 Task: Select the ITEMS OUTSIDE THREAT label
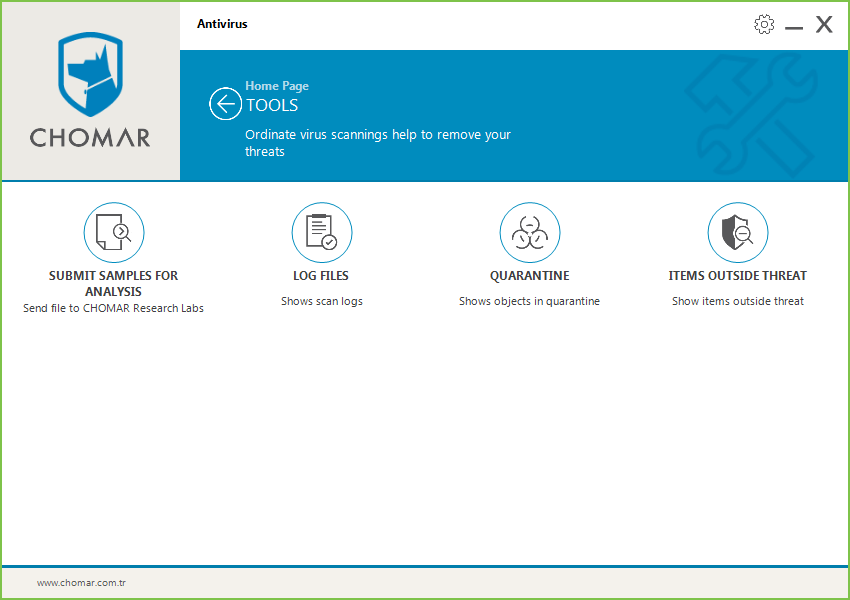click(738, 276)
